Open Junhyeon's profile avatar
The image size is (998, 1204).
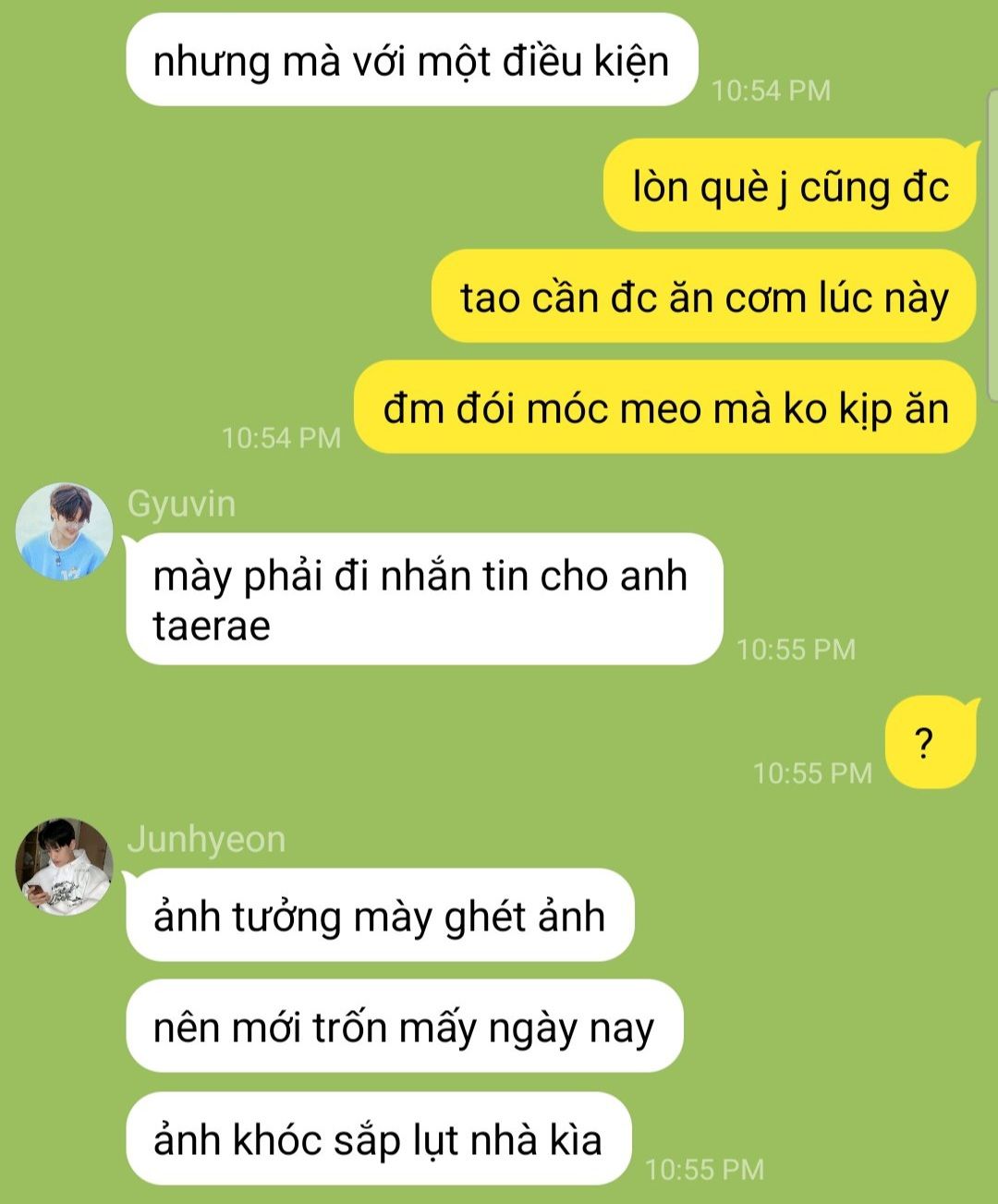(x=65, y=867)
